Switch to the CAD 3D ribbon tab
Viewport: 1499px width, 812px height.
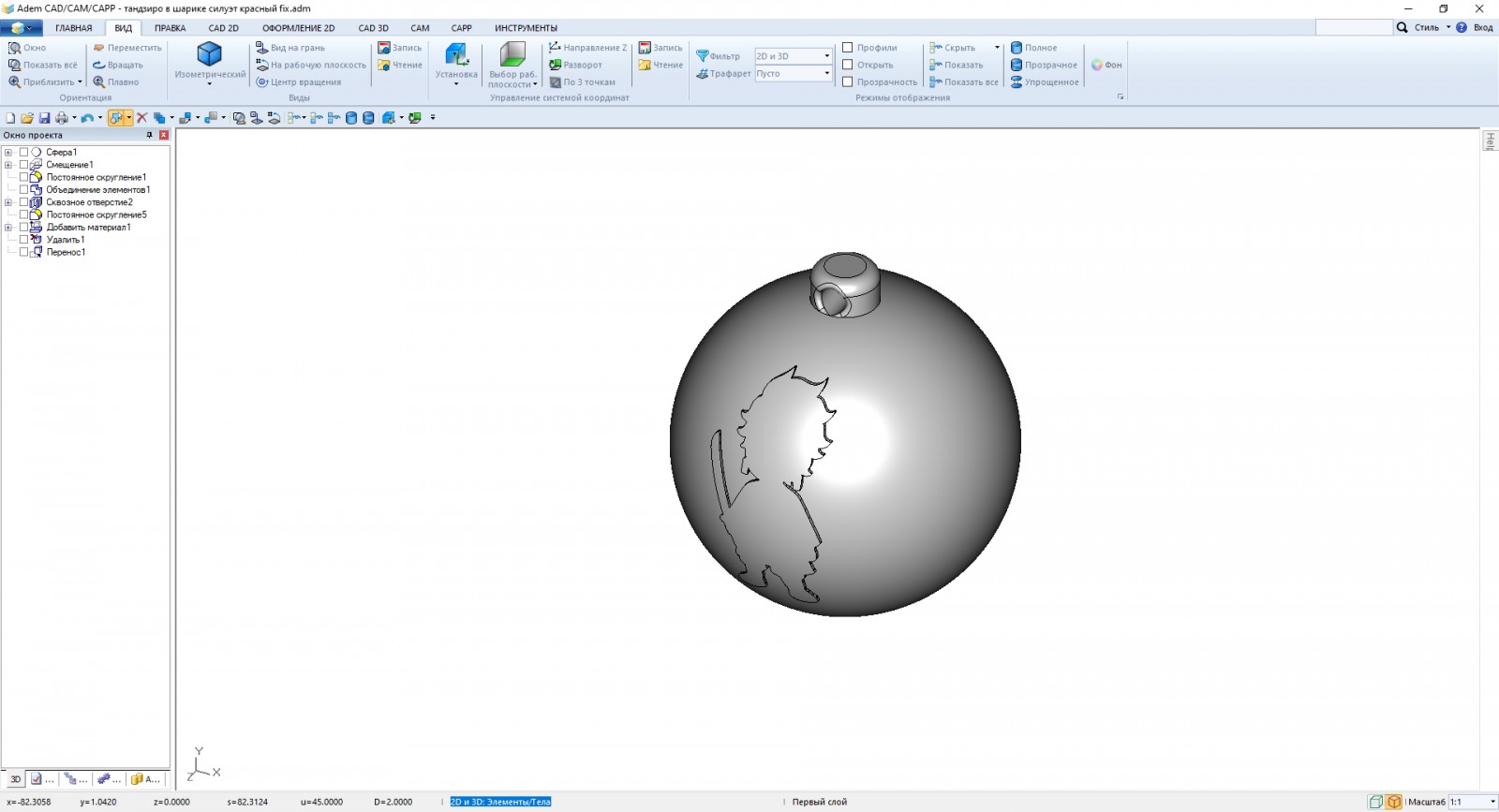click(x=373, y=28)
